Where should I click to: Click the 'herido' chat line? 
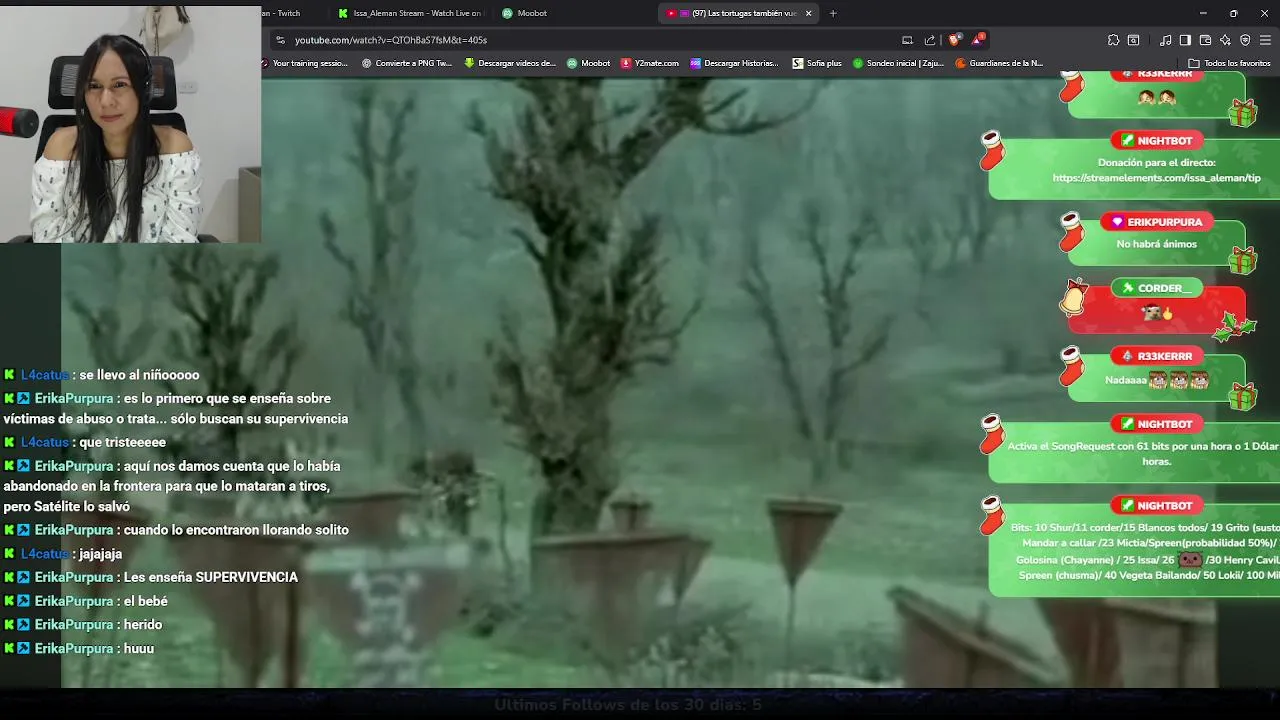[x=143, y=625]
